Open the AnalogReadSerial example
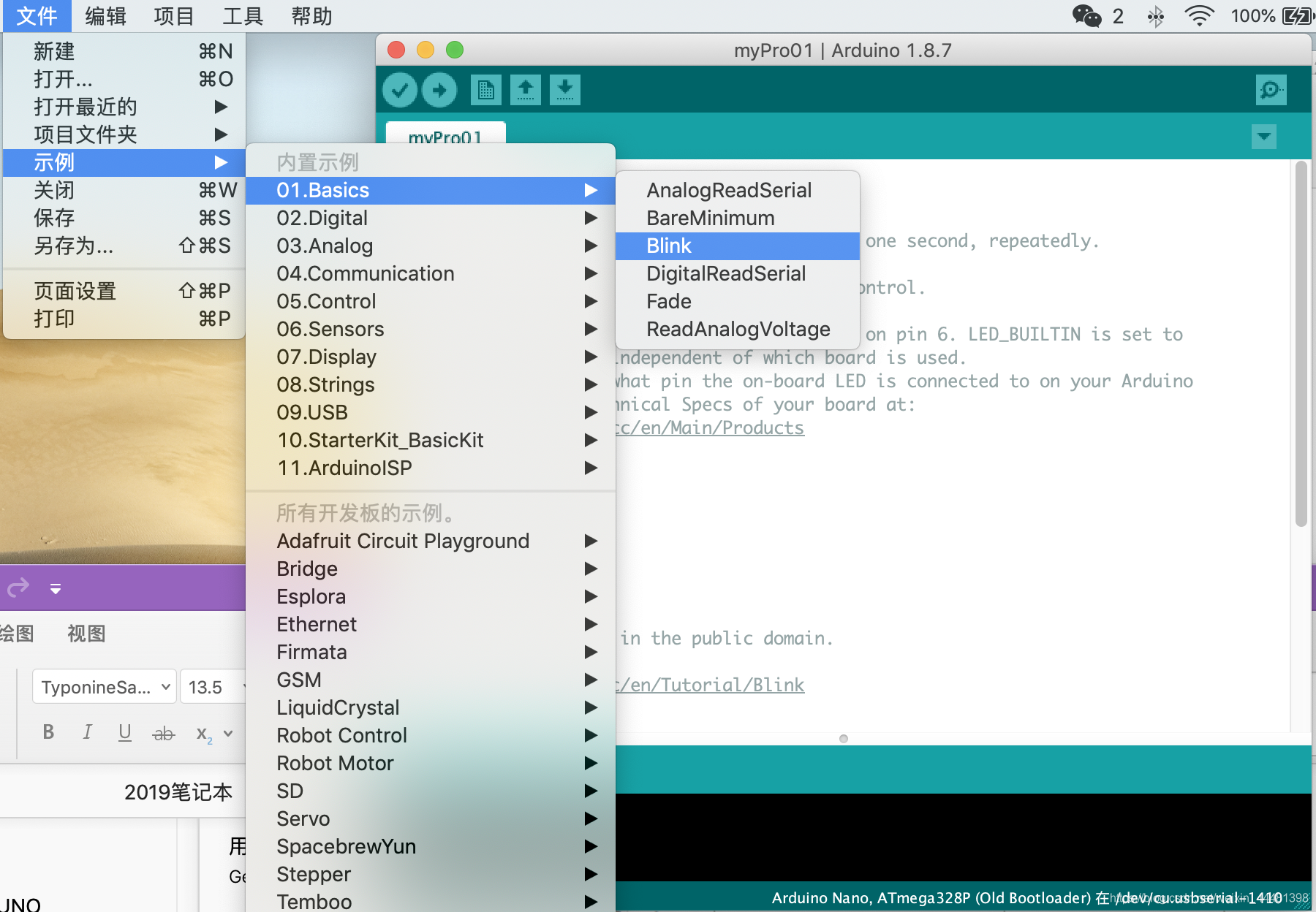Image resolution: width=1316 pixels, height=912 pixels. point(738,190)
